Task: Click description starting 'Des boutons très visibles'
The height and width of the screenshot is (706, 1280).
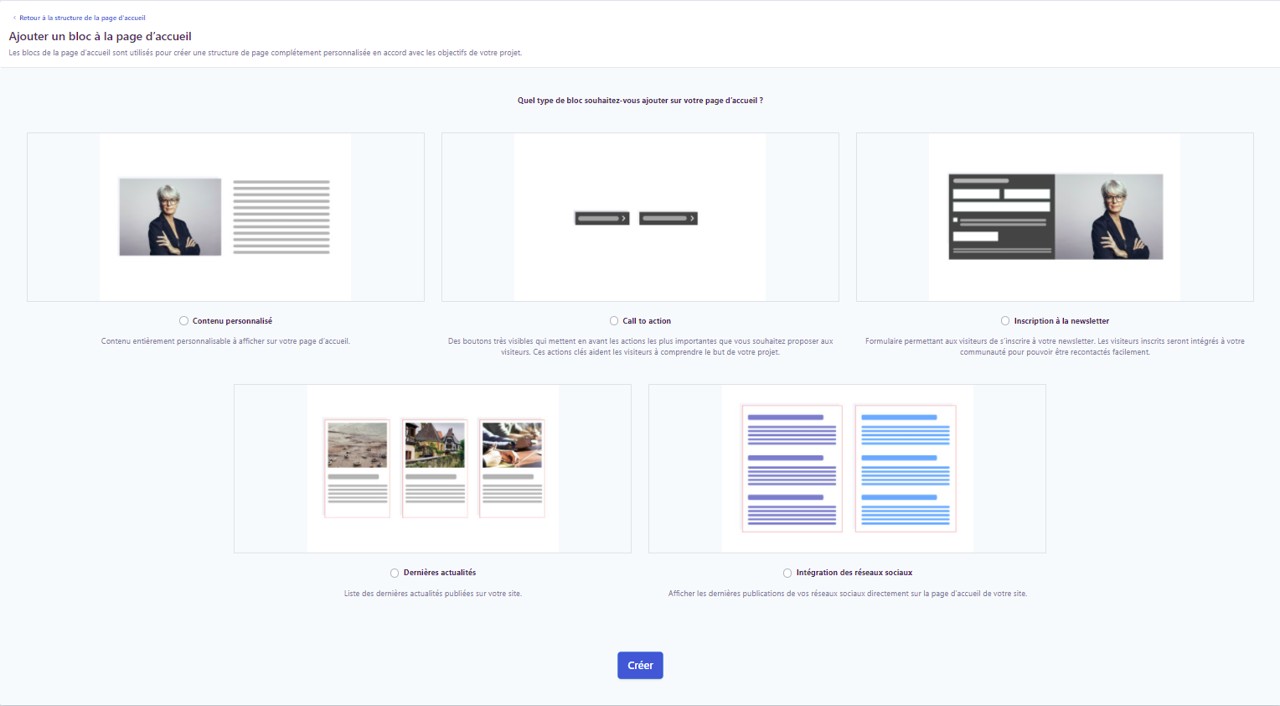Action: (x=640, y=346)
